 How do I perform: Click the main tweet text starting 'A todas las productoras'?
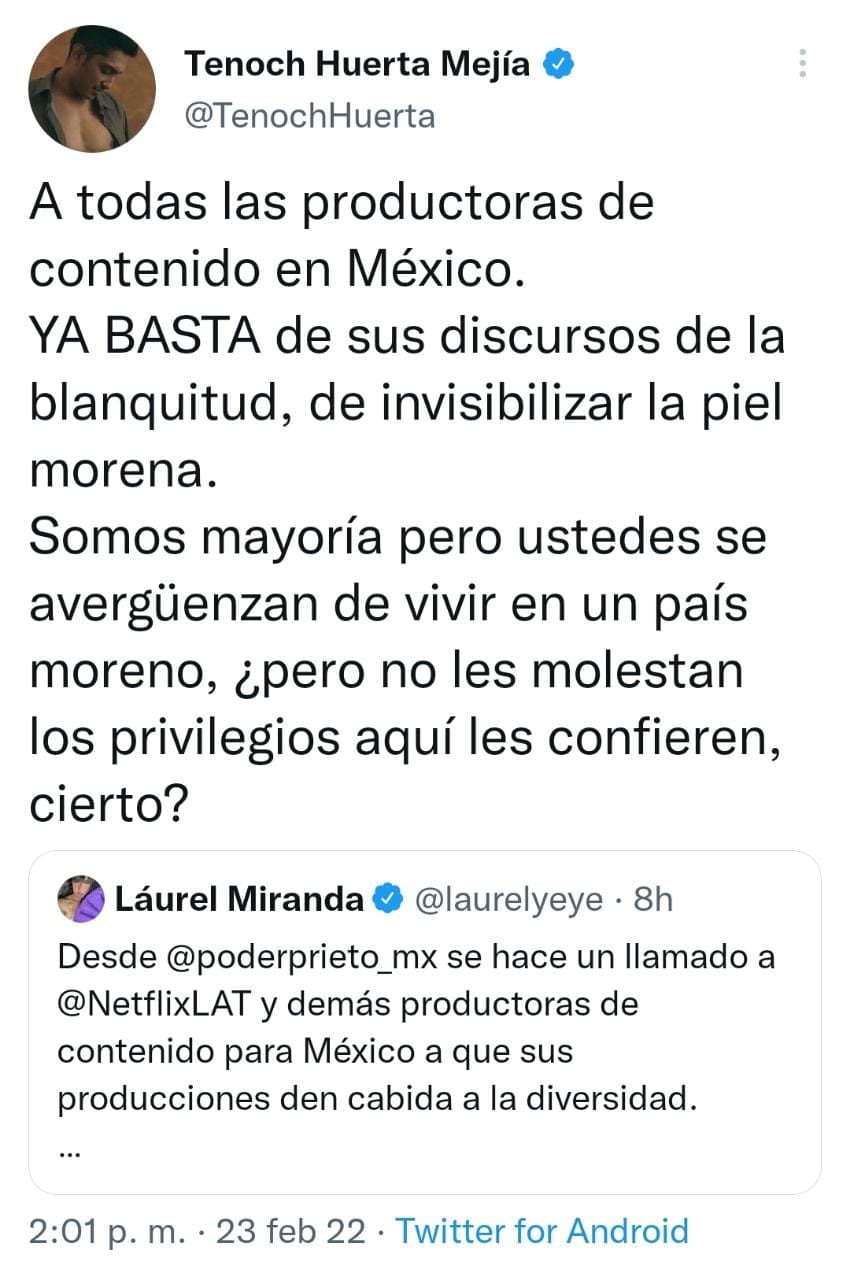pyautogui.click(x=340, y=204)
